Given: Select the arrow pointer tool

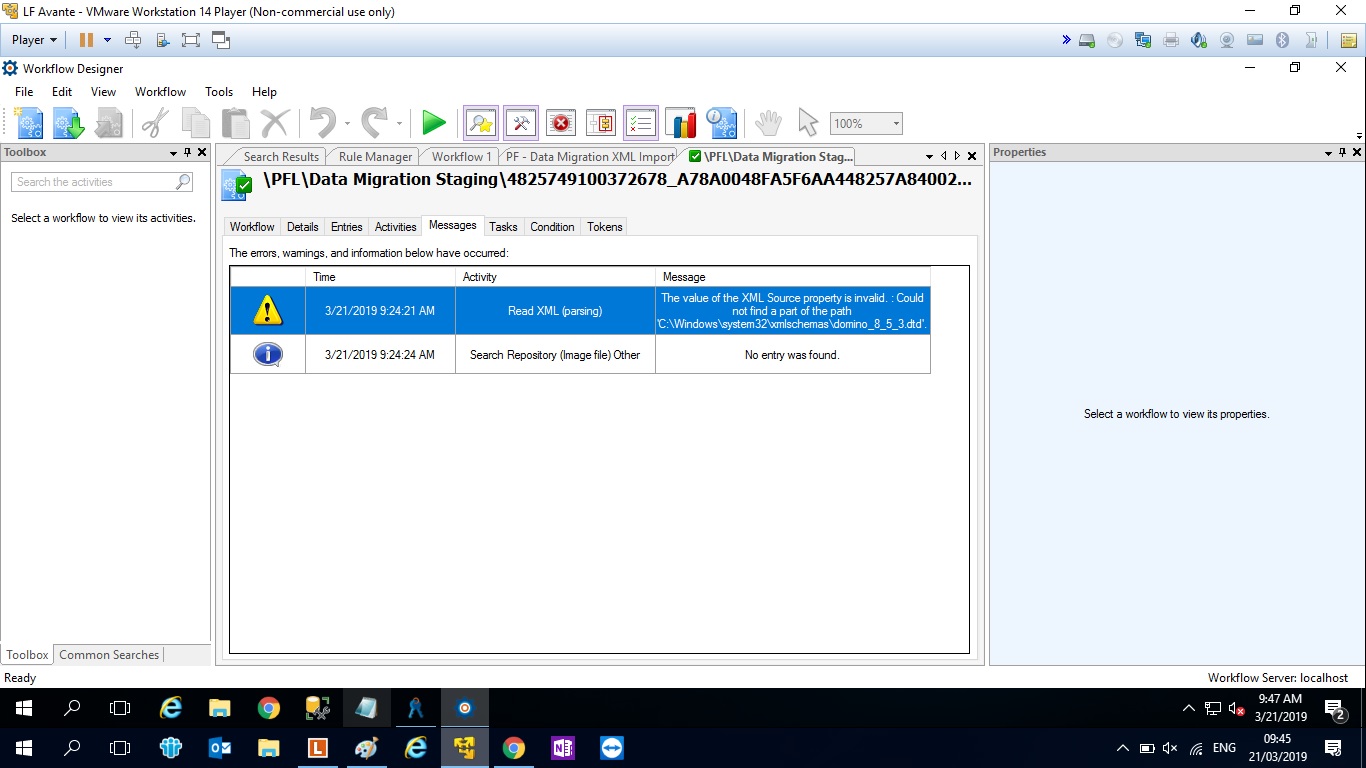Looking at the screenshot, I should (x=807, y=123).
